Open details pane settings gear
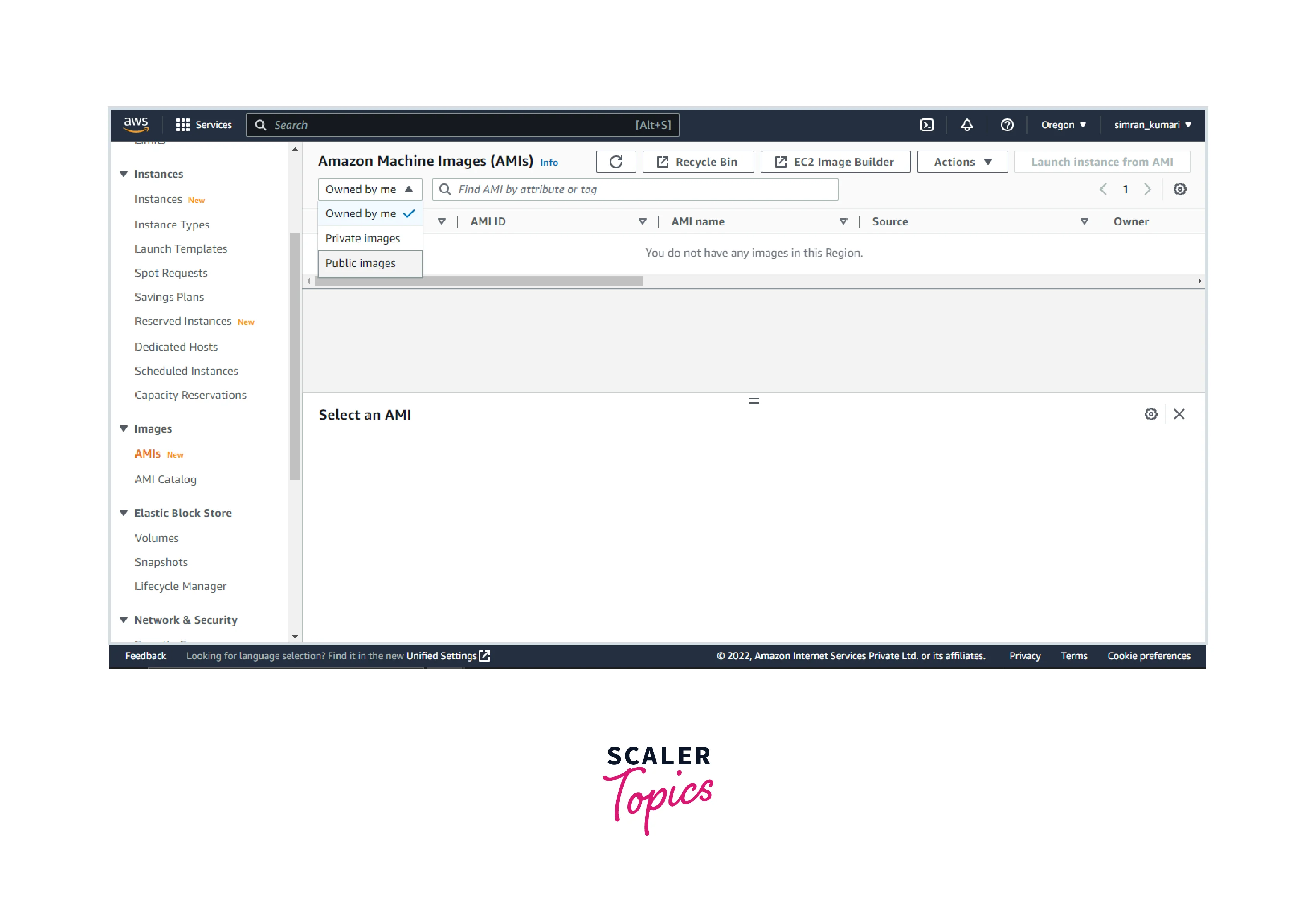Screen dimensions: 1316x910 pos(1151,414)
